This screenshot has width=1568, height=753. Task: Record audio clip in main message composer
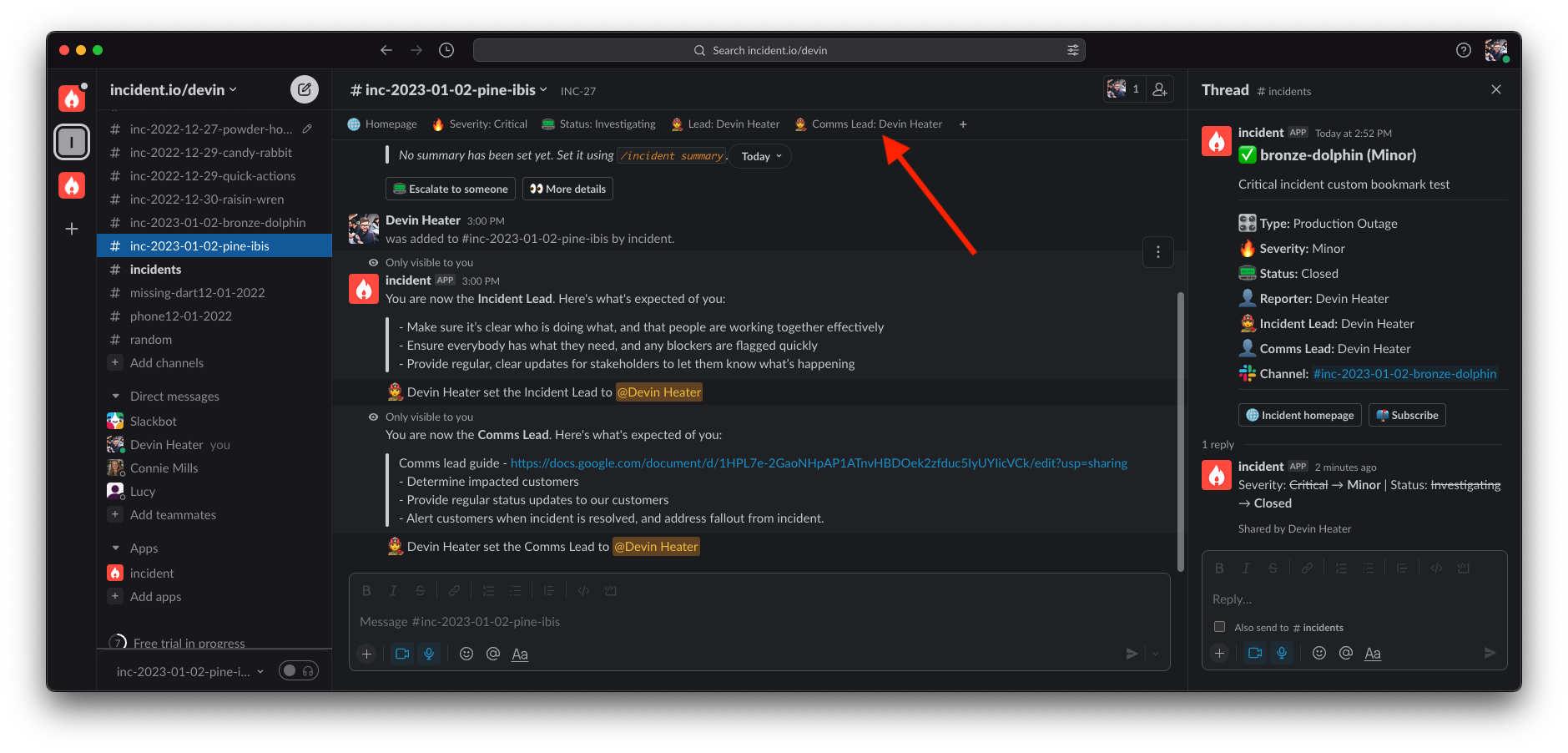pyautogui.click(x=429, y=654)
